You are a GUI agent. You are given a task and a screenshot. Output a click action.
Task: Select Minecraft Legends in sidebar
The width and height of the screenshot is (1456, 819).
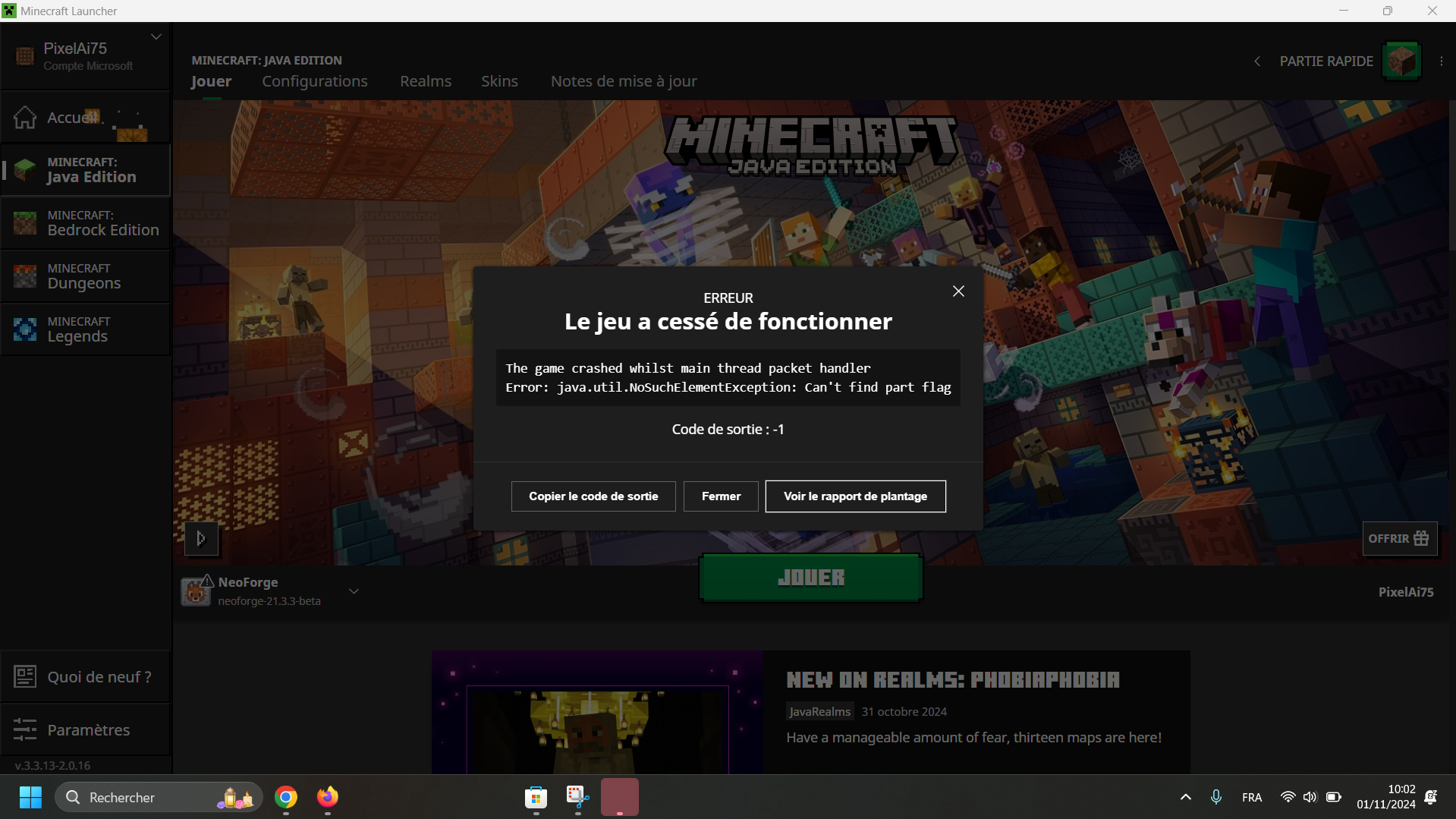(x=85, y=329)
